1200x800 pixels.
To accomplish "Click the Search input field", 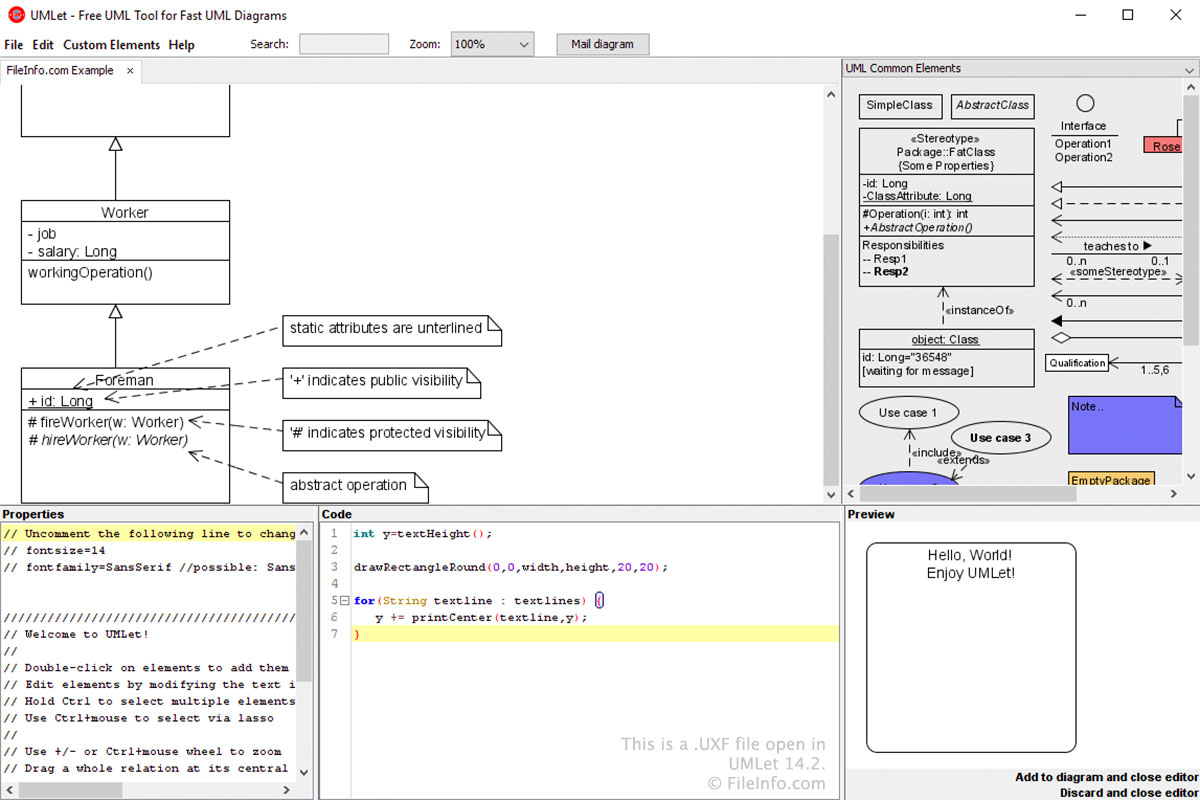I will (344, 44).
